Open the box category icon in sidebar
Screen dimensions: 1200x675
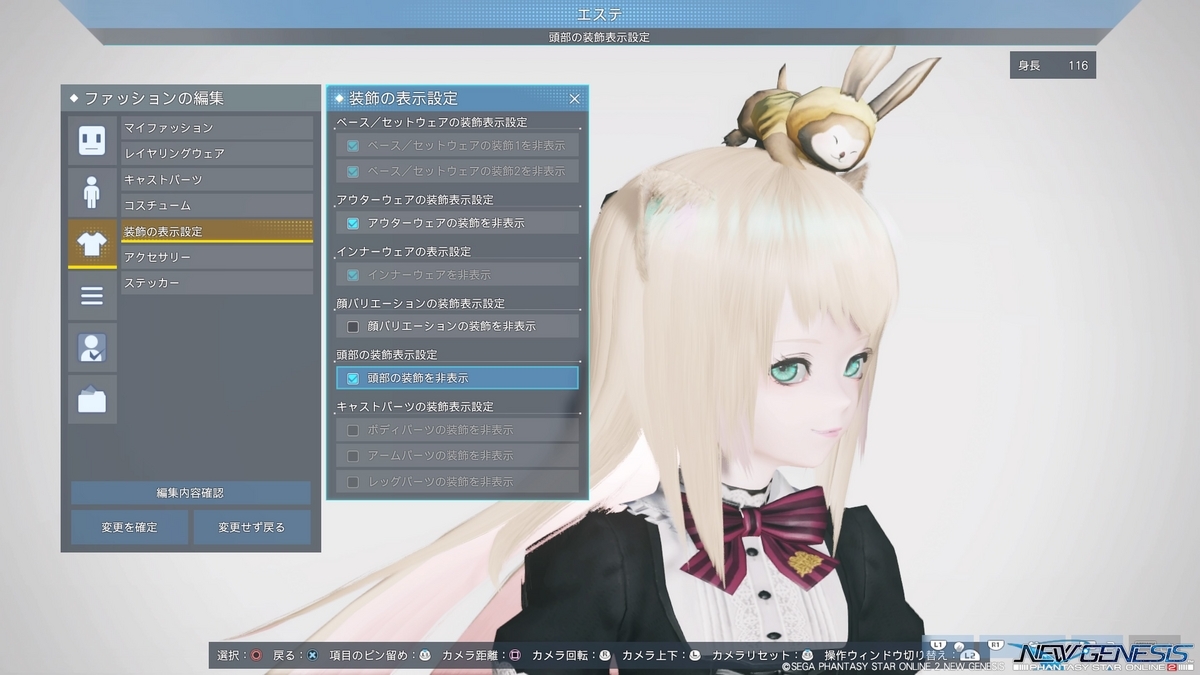tap(92, 400)
